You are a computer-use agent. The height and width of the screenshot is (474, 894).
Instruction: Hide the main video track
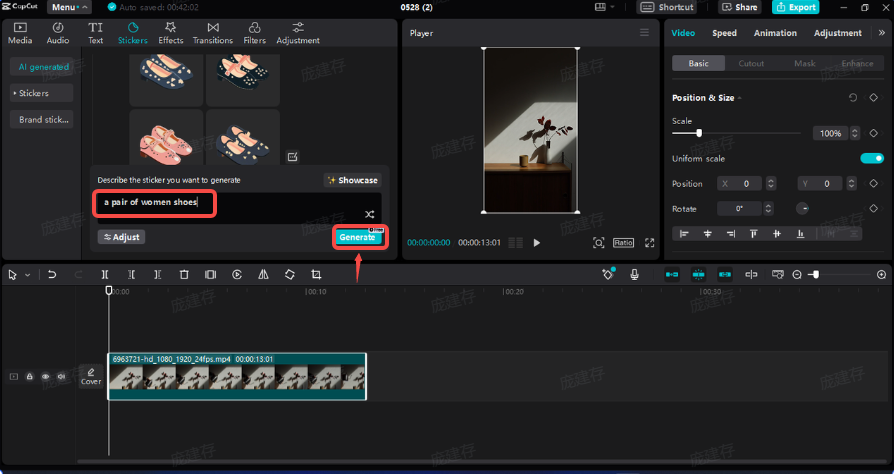point(45,376)
